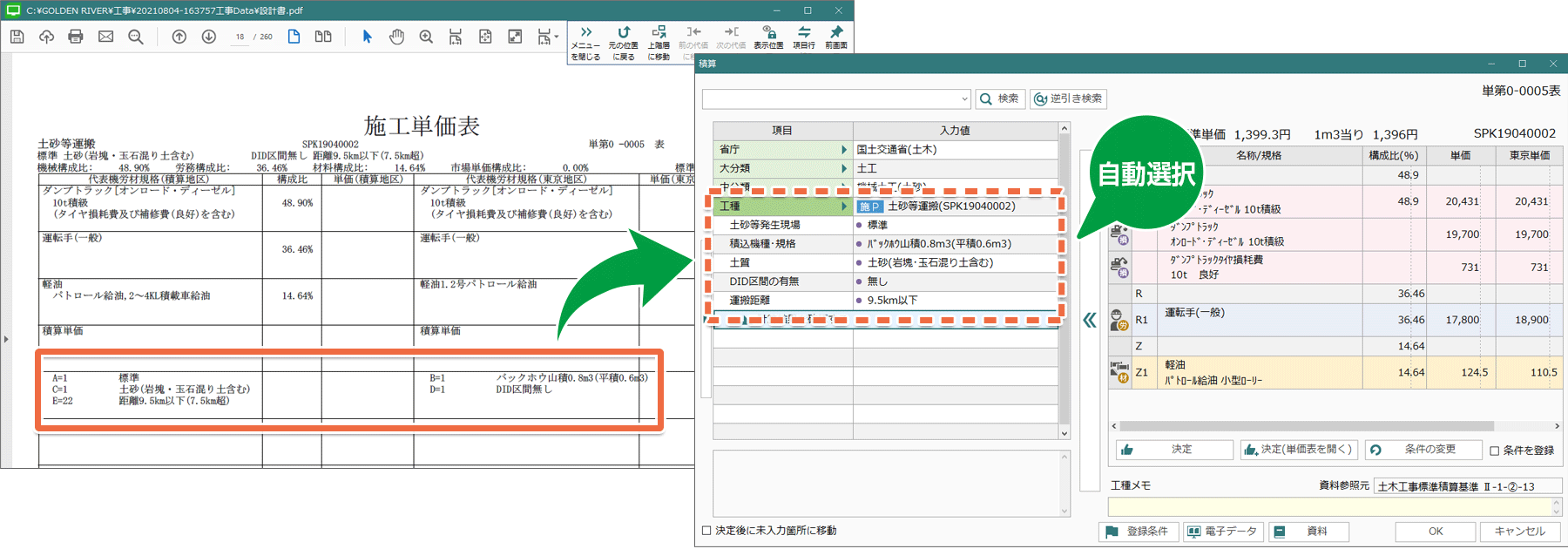This screenshot has height=549, width=1568.
Task: Select the 土質 item row
Action: pos(885,262)
